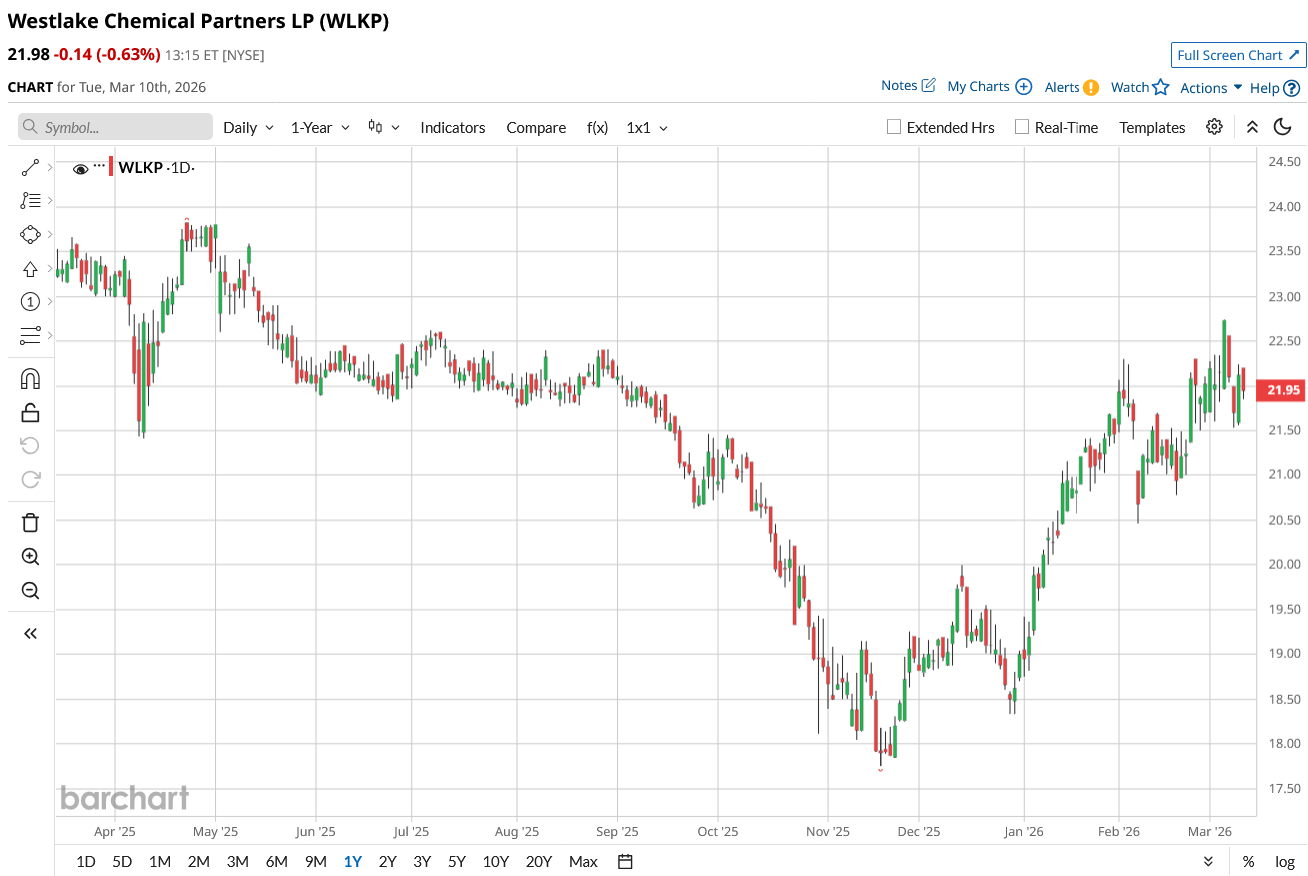Select the 1M range tab

160,861
